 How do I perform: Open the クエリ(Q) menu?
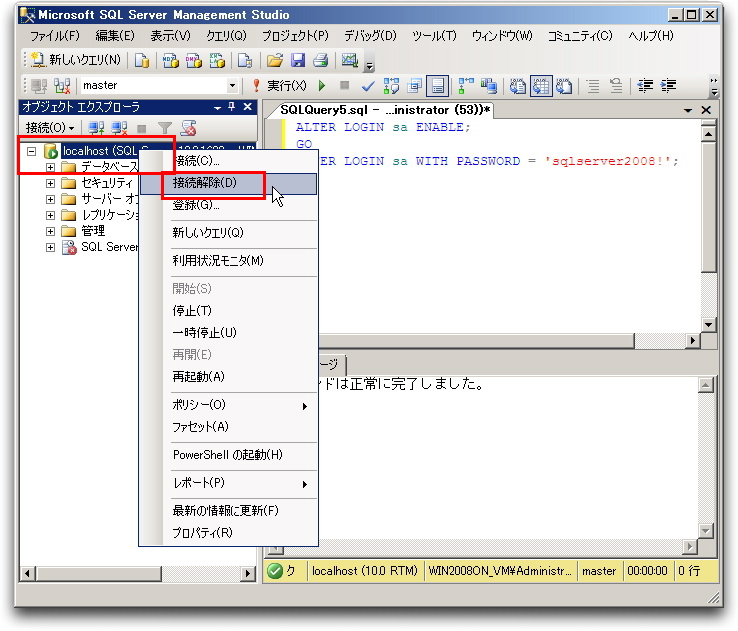point(226,36)
